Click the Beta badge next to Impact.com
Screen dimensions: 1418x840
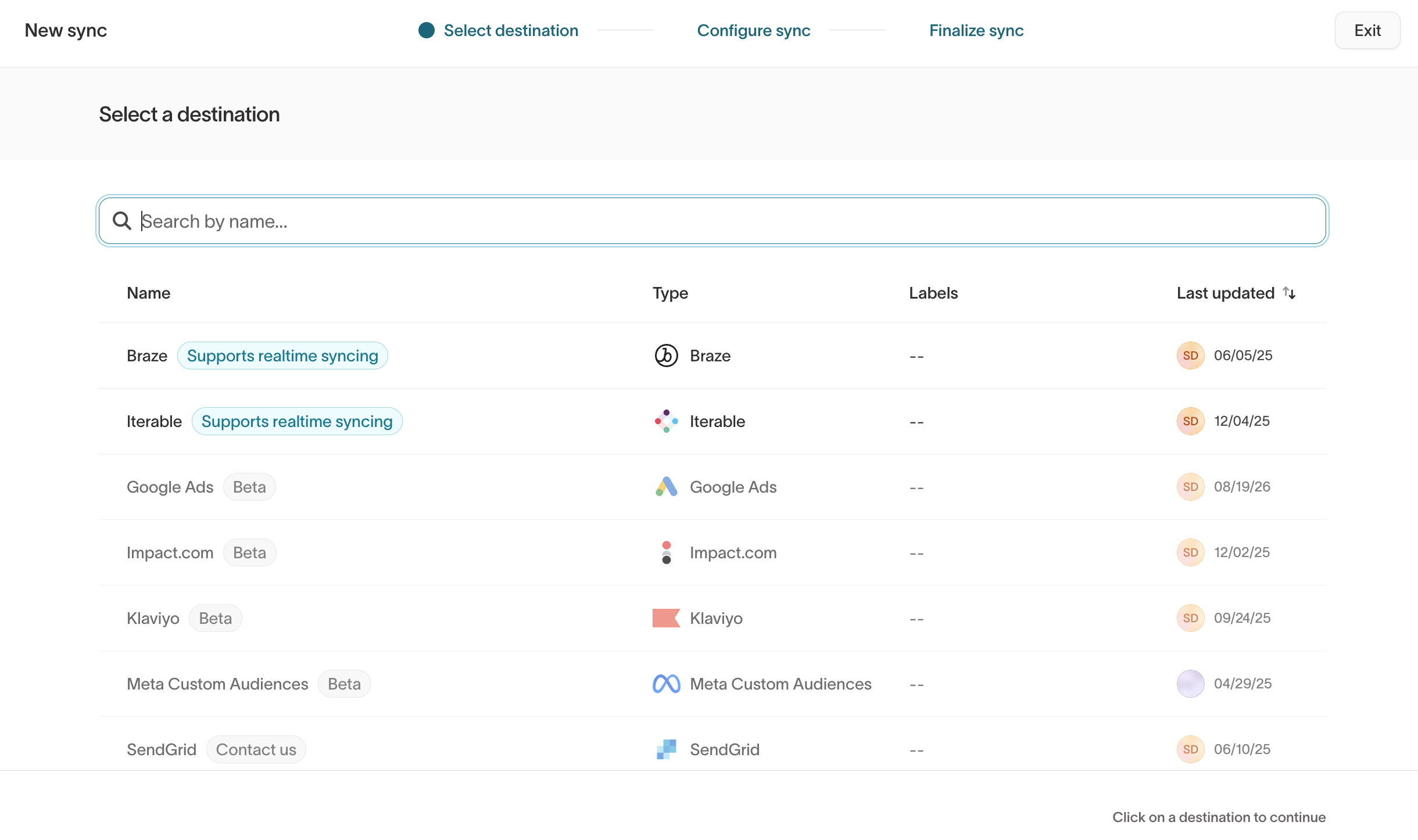(x=249, y=552)
